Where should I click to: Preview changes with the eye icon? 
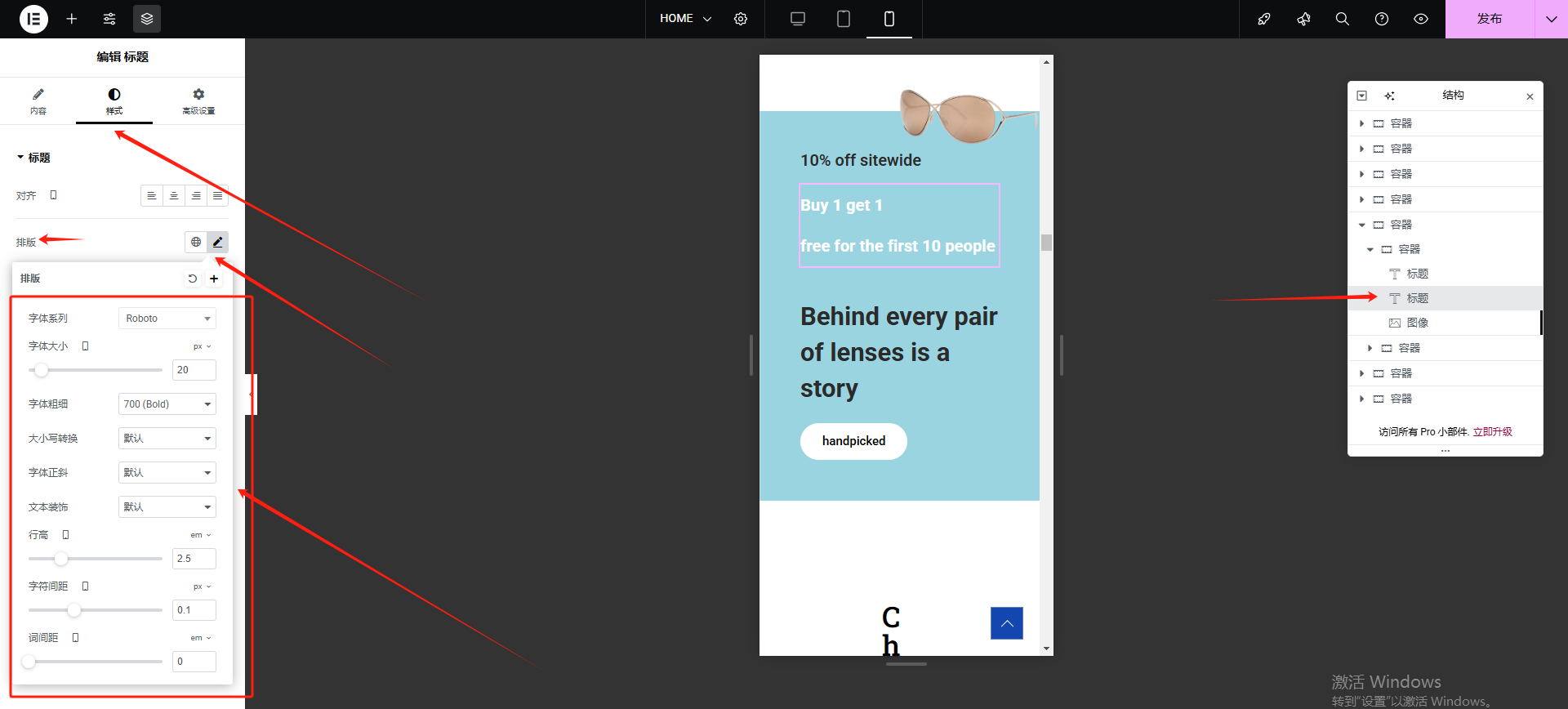tap(1421, 19)
